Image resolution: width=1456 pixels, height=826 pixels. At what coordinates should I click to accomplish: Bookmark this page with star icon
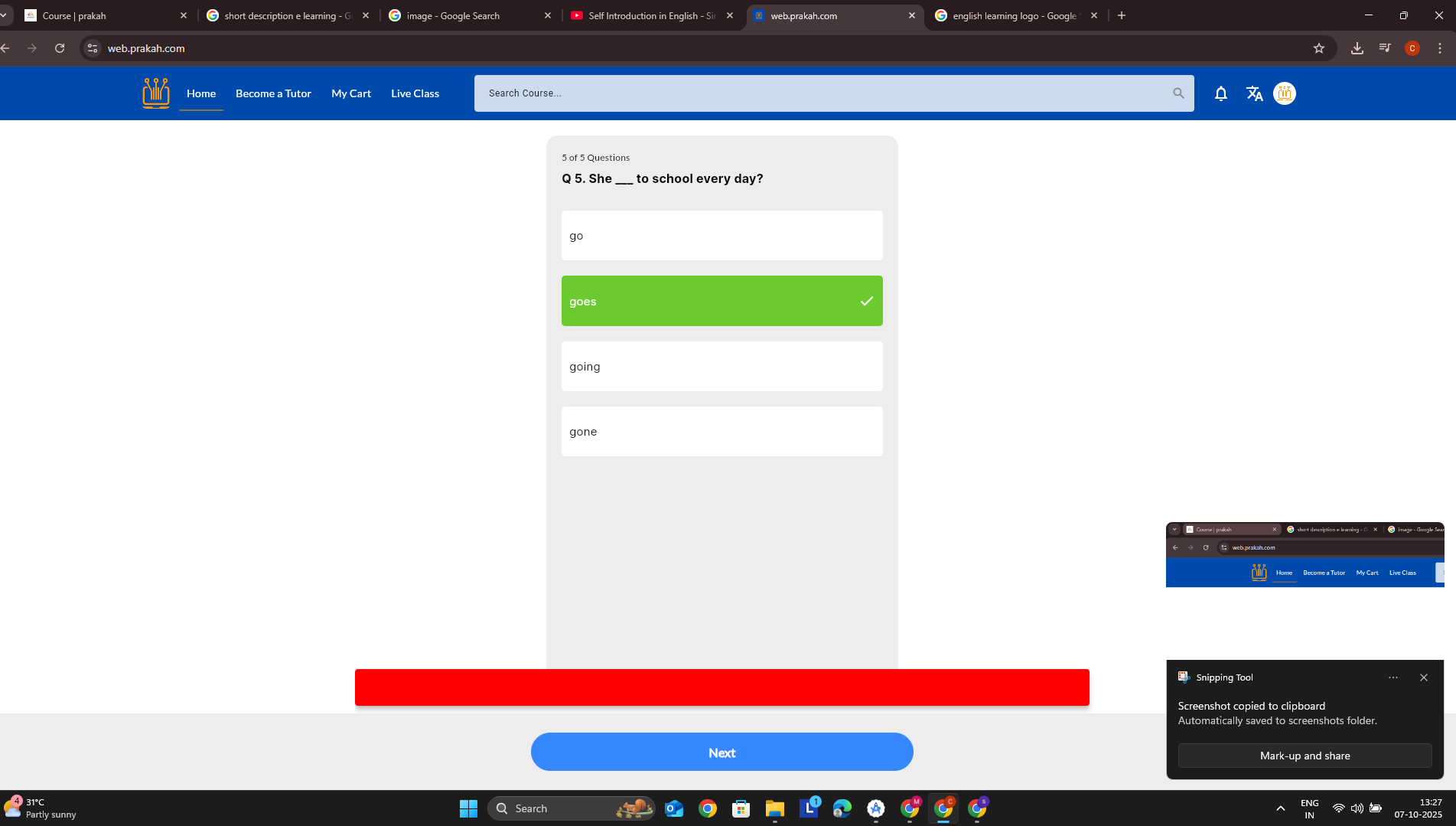click(x=1318, y=48)
